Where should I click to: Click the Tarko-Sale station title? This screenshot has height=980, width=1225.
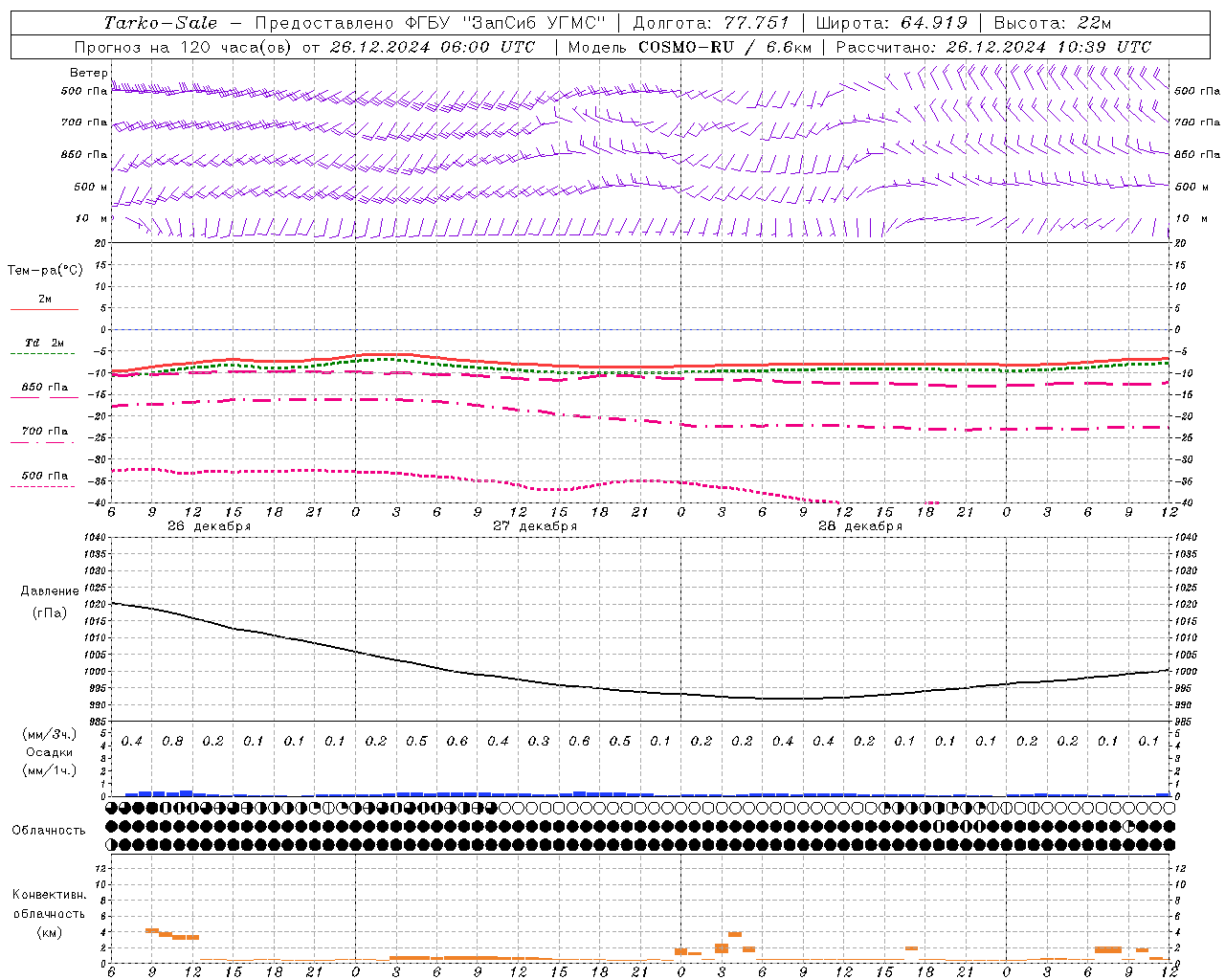tap(161, 23)
